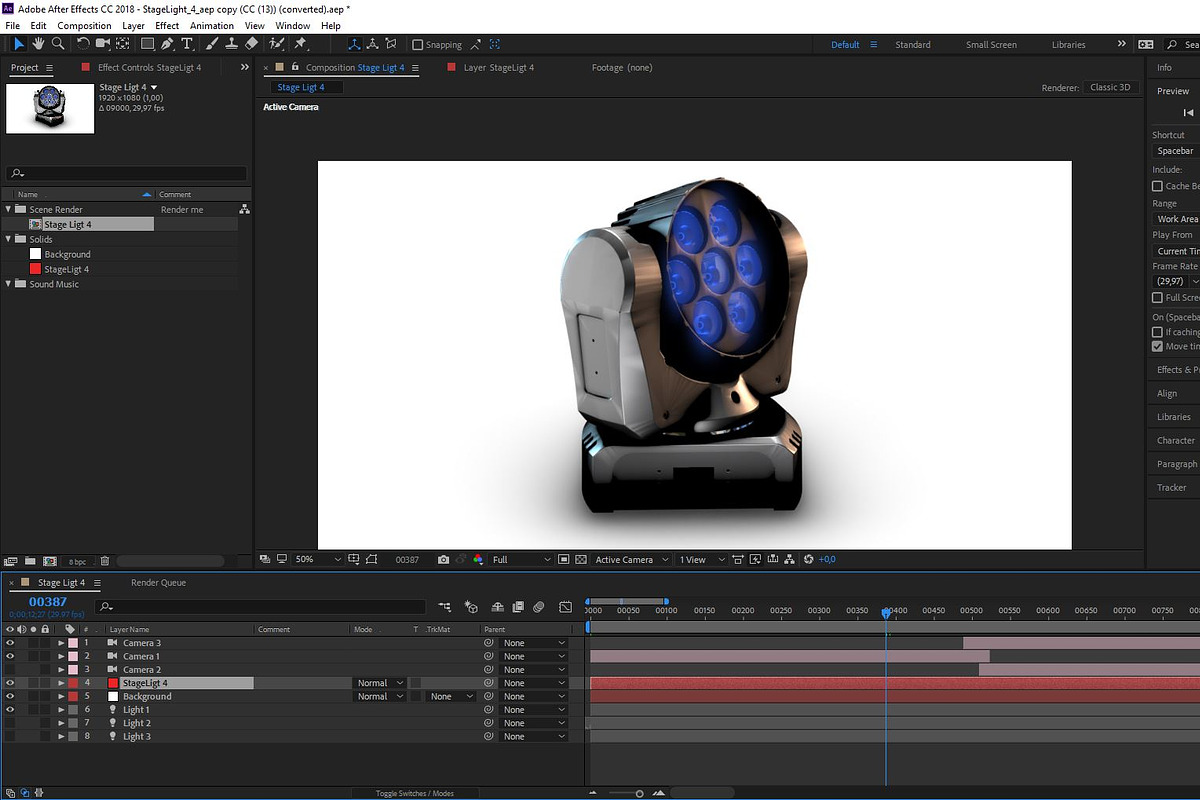1200x800 pixels.
Task: Switch to the Standard workspace
Action: (913, 45)
